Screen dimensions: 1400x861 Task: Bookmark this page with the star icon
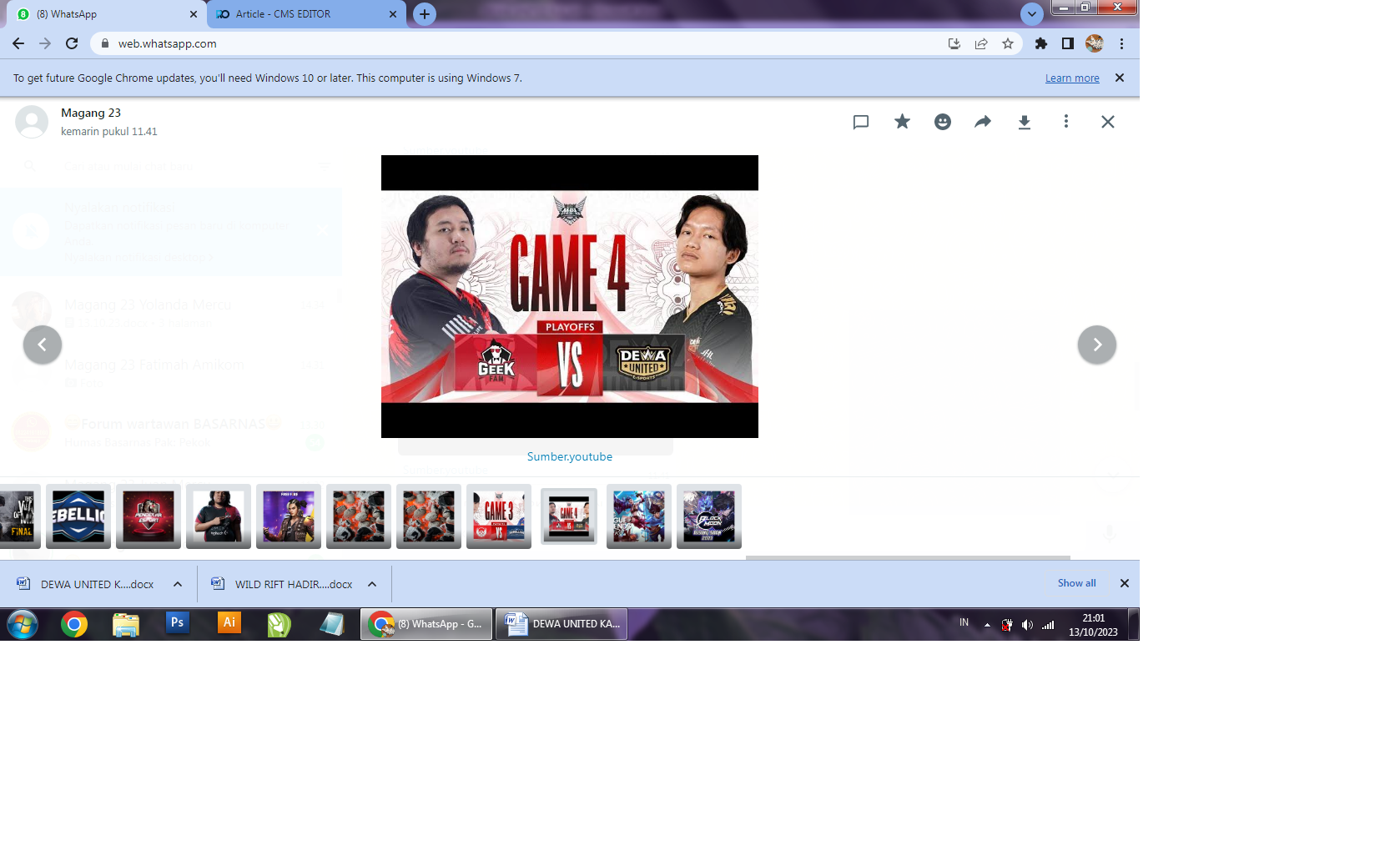point(1008,43)
